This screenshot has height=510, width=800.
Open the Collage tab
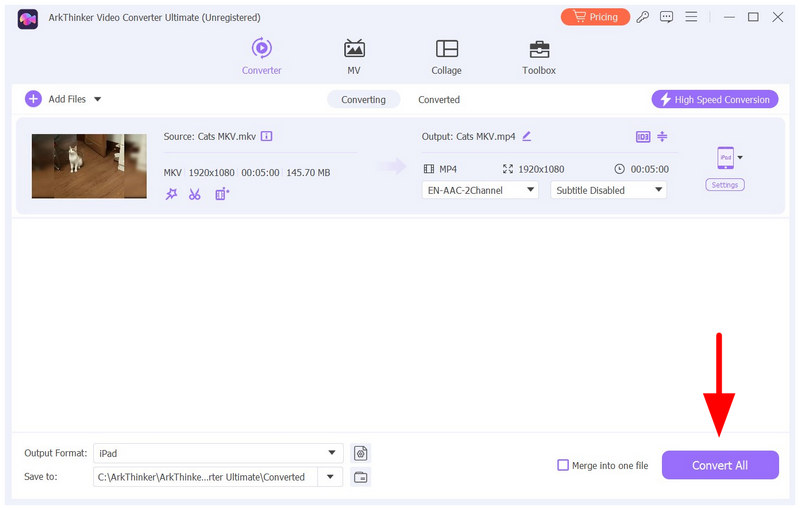point(446,57)
